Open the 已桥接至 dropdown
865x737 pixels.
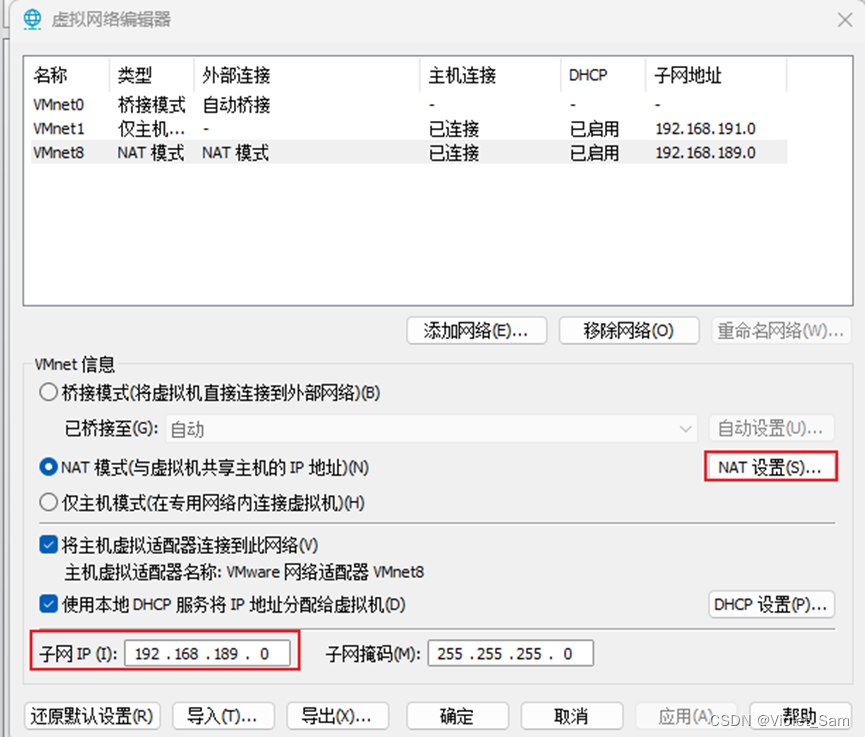point(431,429)
